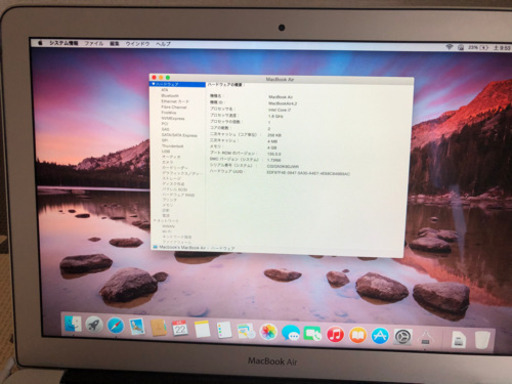Select NVMExpress in the sidebar

pos(173,118)
